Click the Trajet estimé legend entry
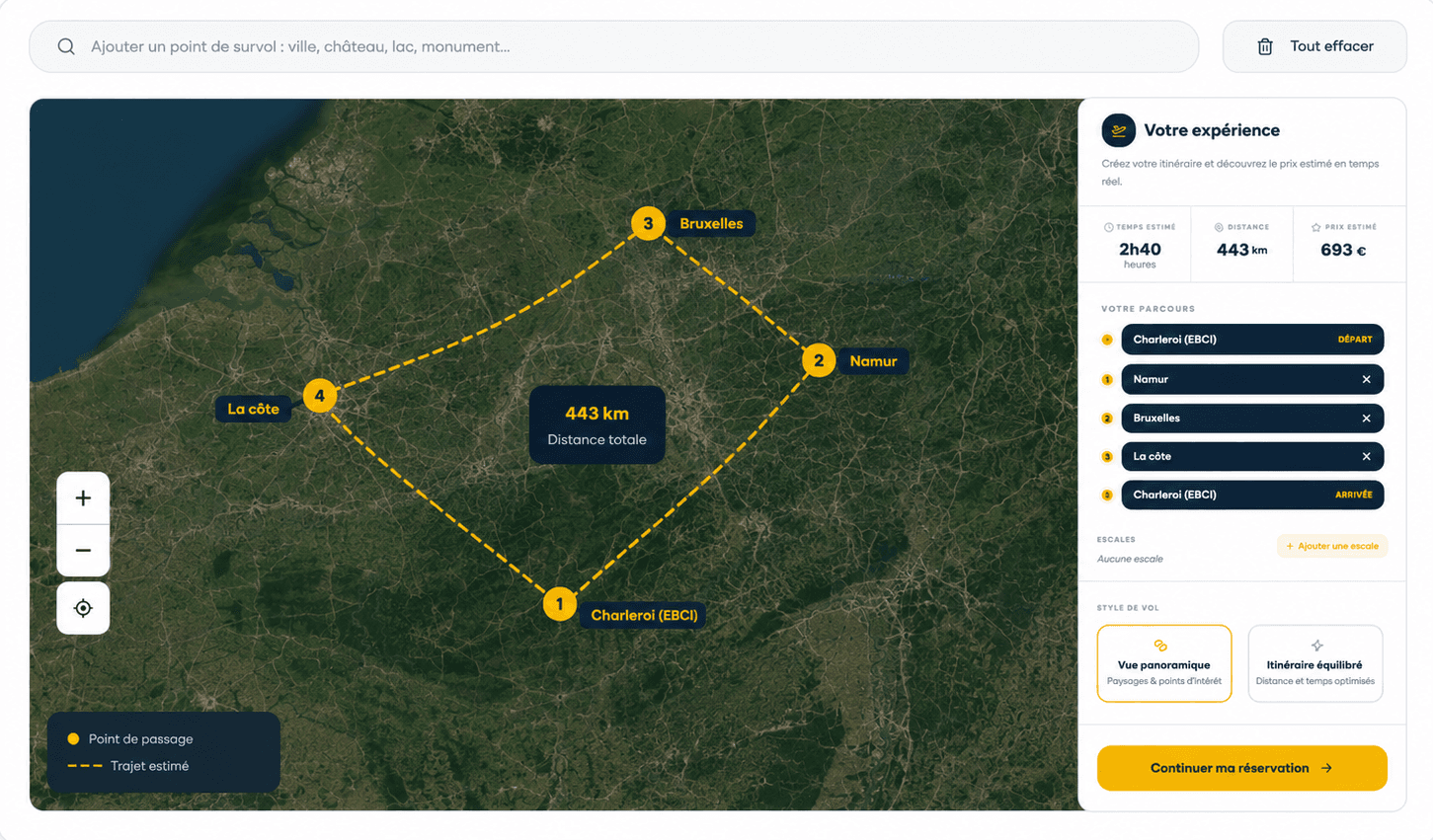Viewport: 1433px width, 840px height. pos(127,766)
